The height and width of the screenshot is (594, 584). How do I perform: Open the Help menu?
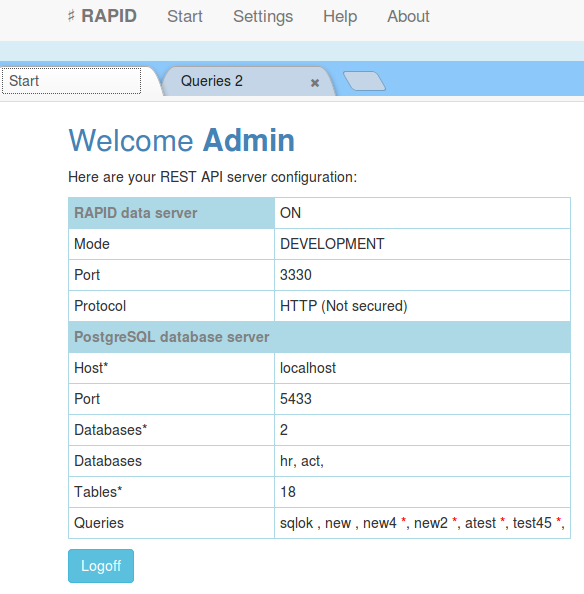click(x=340, y=16)
